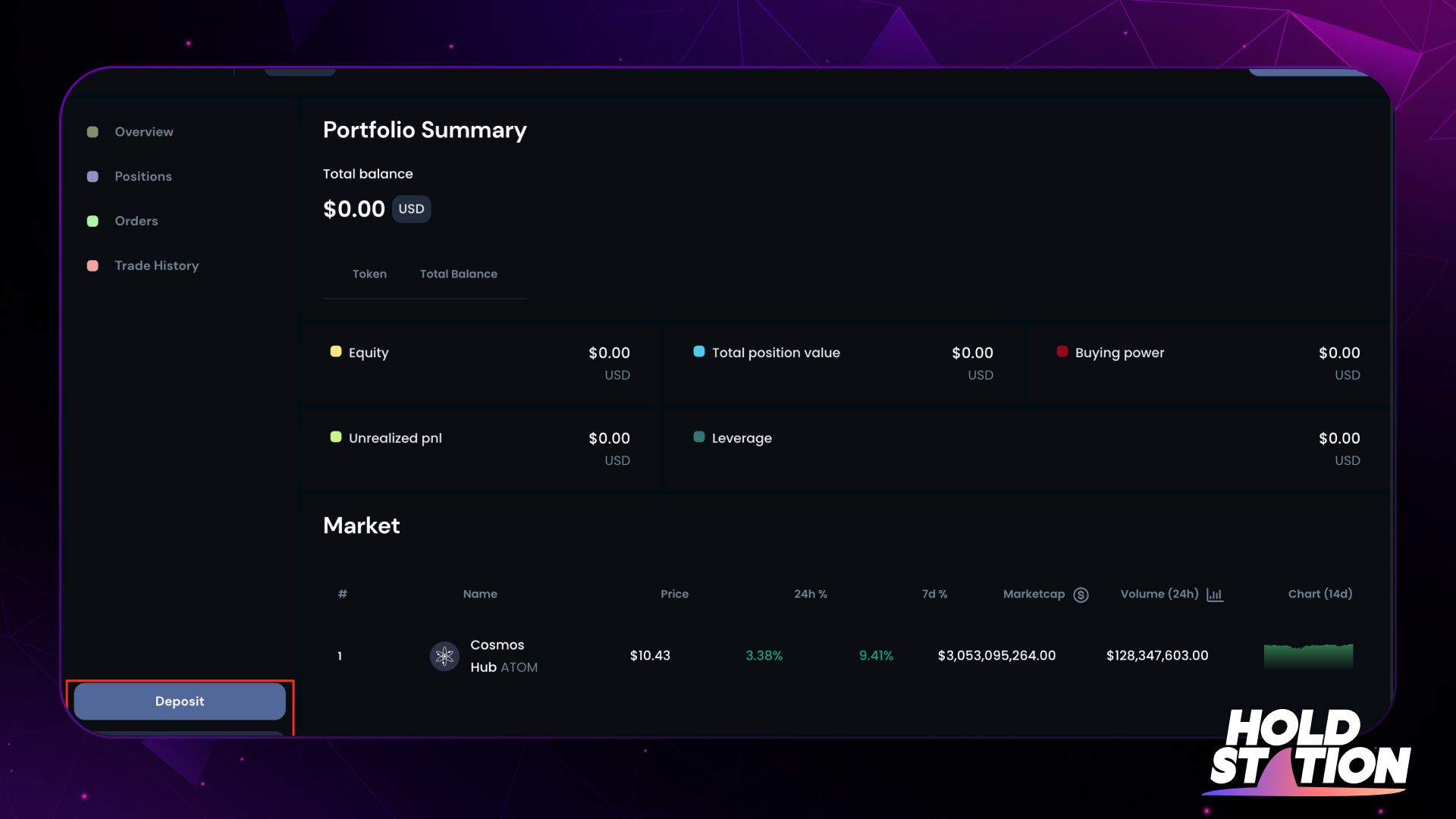Viewport: 1456px width, 819px height.
Task: Click the Unrealized pnl label
Action: click(395, 439)
